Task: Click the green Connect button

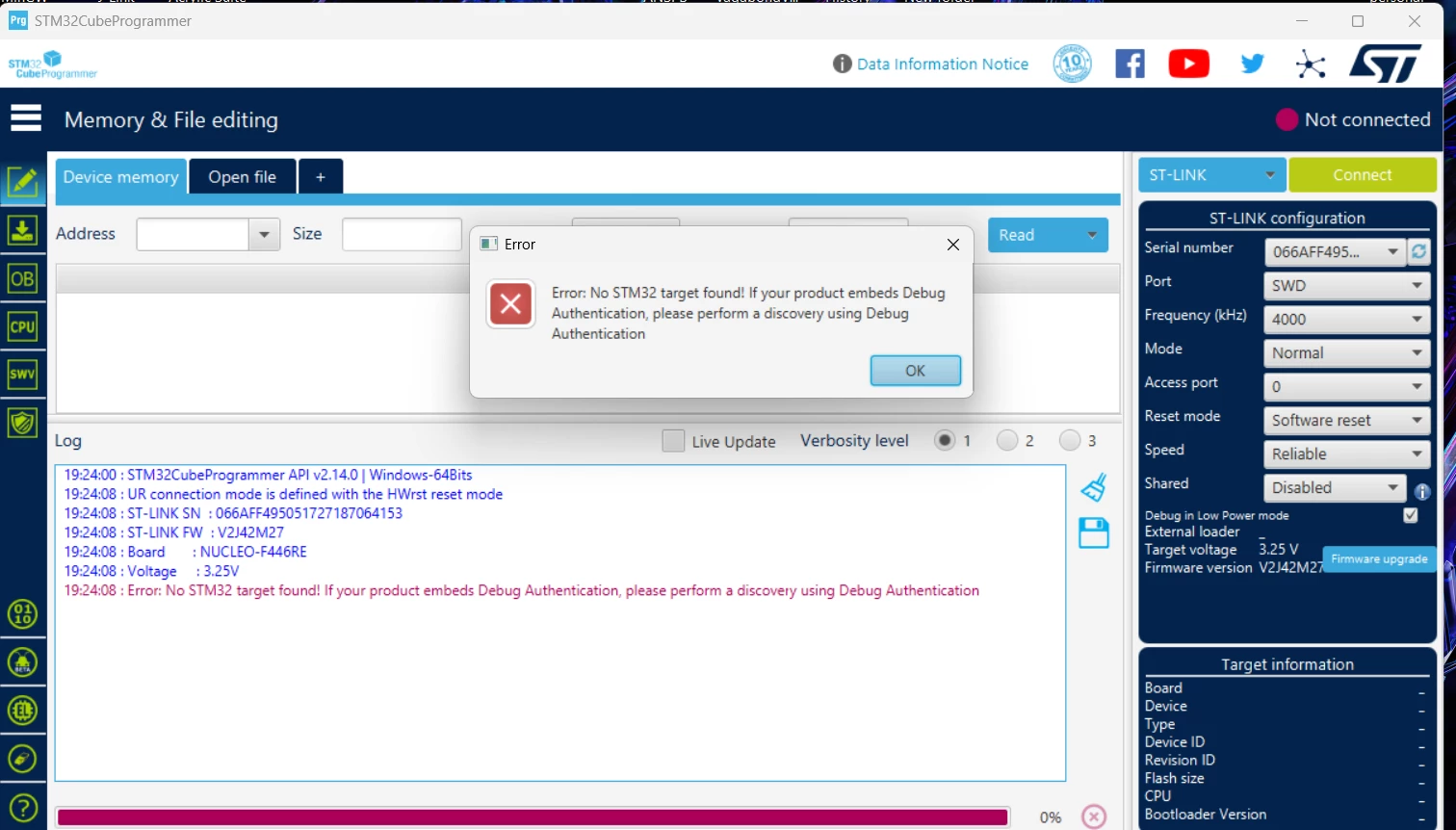Action: coord(1363,175)
